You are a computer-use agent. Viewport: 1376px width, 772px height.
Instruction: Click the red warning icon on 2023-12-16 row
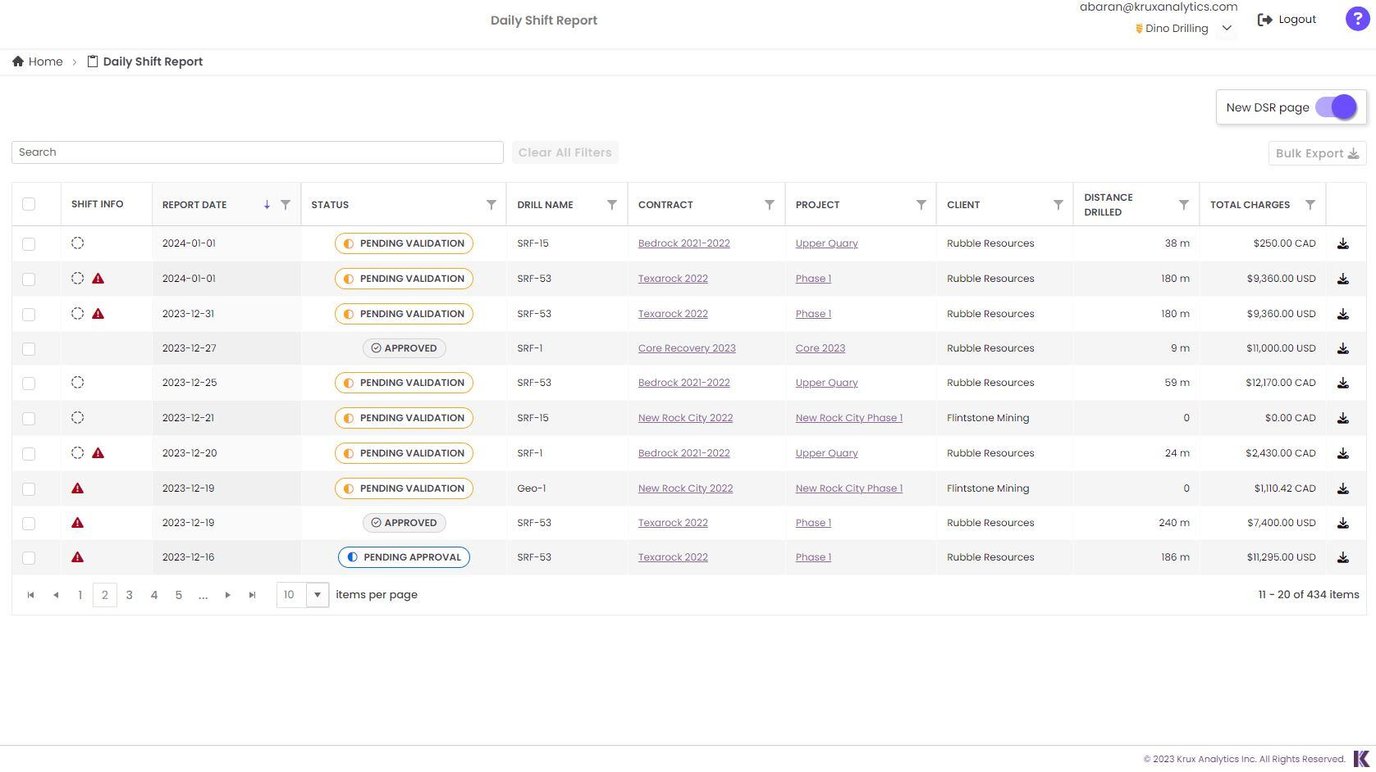78,558
